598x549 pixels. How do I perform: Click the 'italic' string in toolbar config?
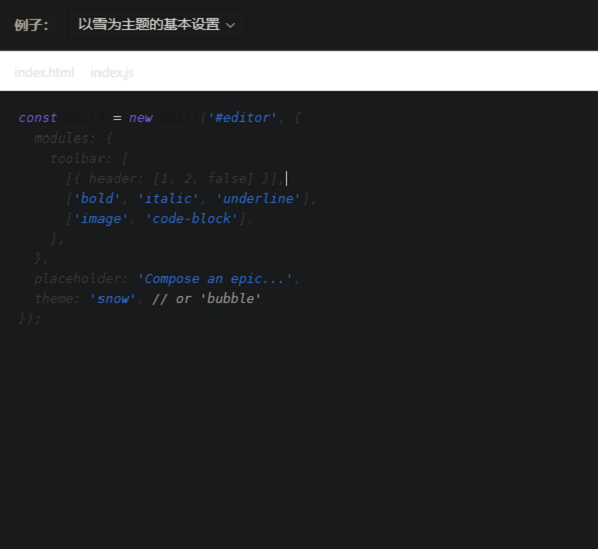[x=168, y=198]
